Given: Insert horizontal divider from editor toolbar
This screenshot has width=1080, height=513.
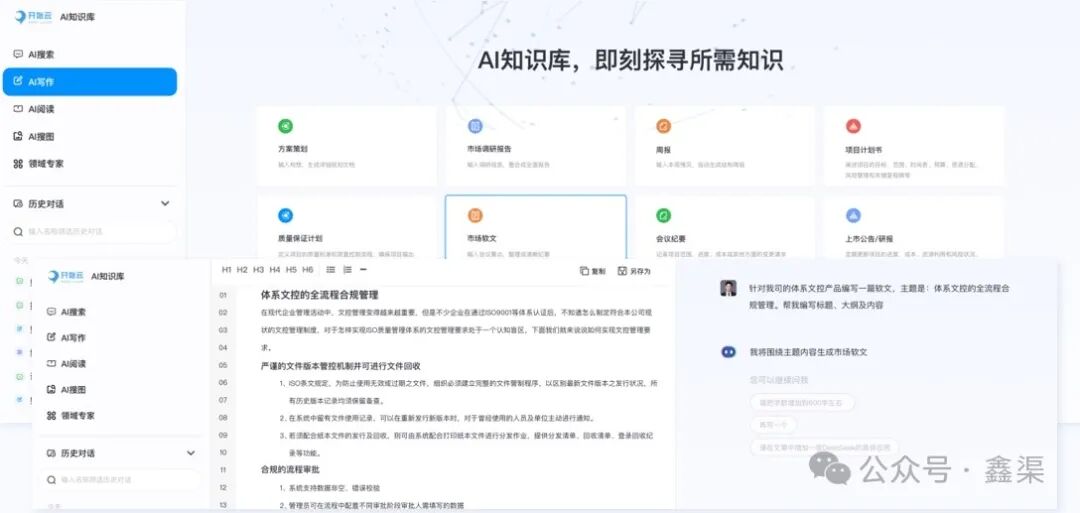Looking at the screenshot, I should click(364, 270).
